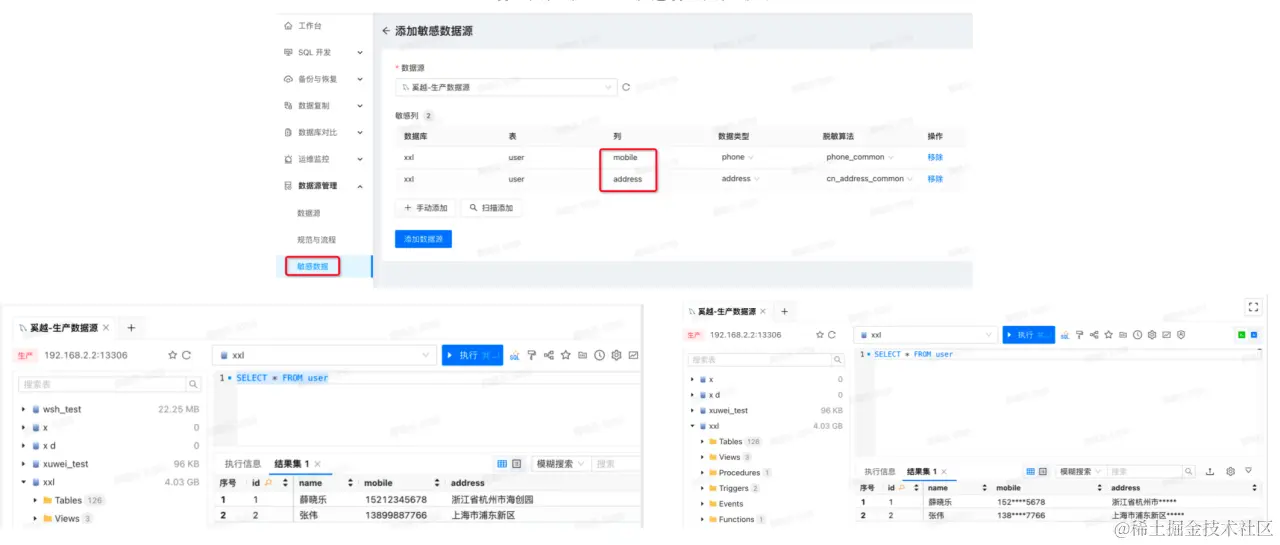
Task: Open cn_address_common algorithm dropdown
Action: pyautogui.click(x=870, y=179)
